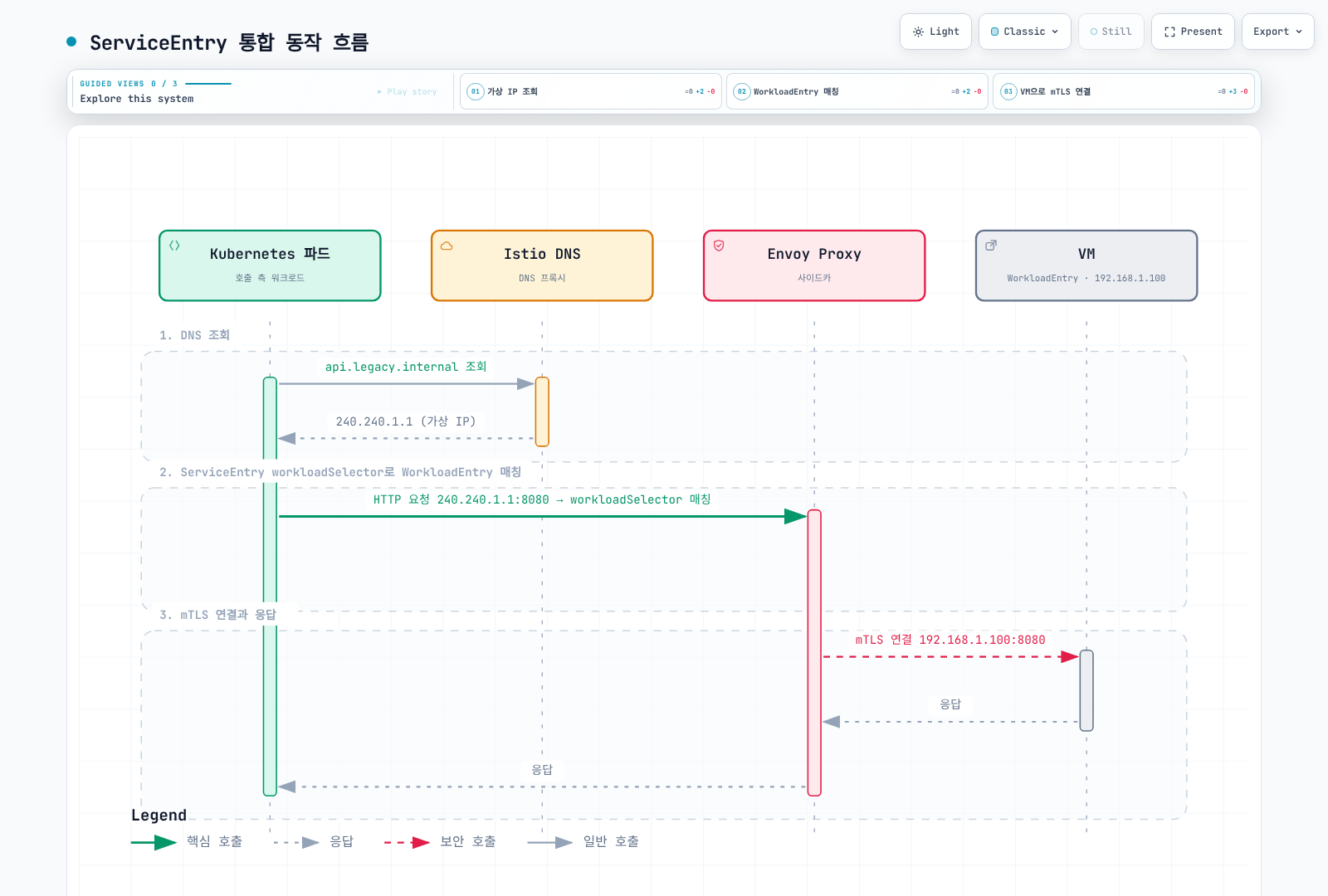Click the step 01 circle badge
This screenshot has width=1328, height=896.
click(x=476, y=91)
